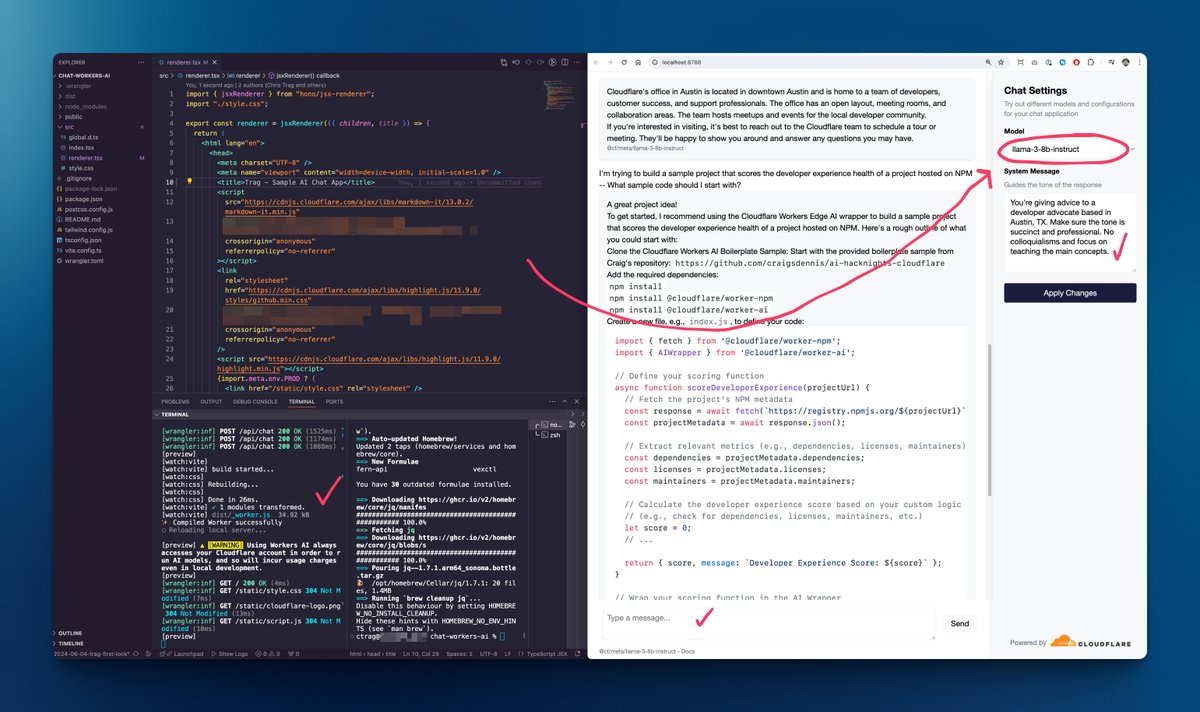Expand the OUTLINE section
This screenshot has height=712, width=1200.
pyautogui.click(x=70, y=633)
